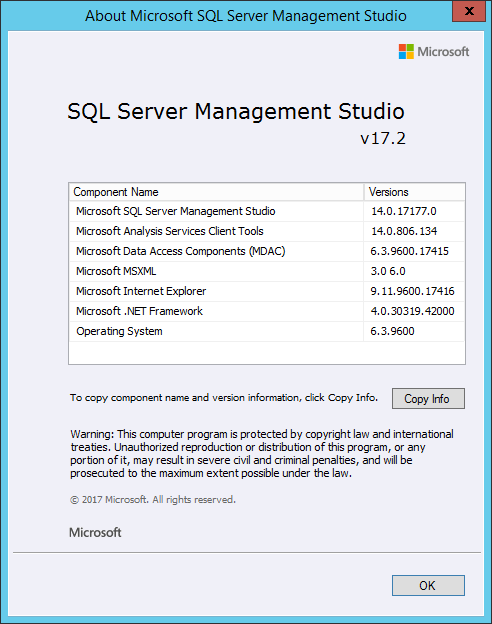This screenshot has width=492, height=624.
Task: Select the Microsoft Internet Explorer row
Action: tap(267, 291)
